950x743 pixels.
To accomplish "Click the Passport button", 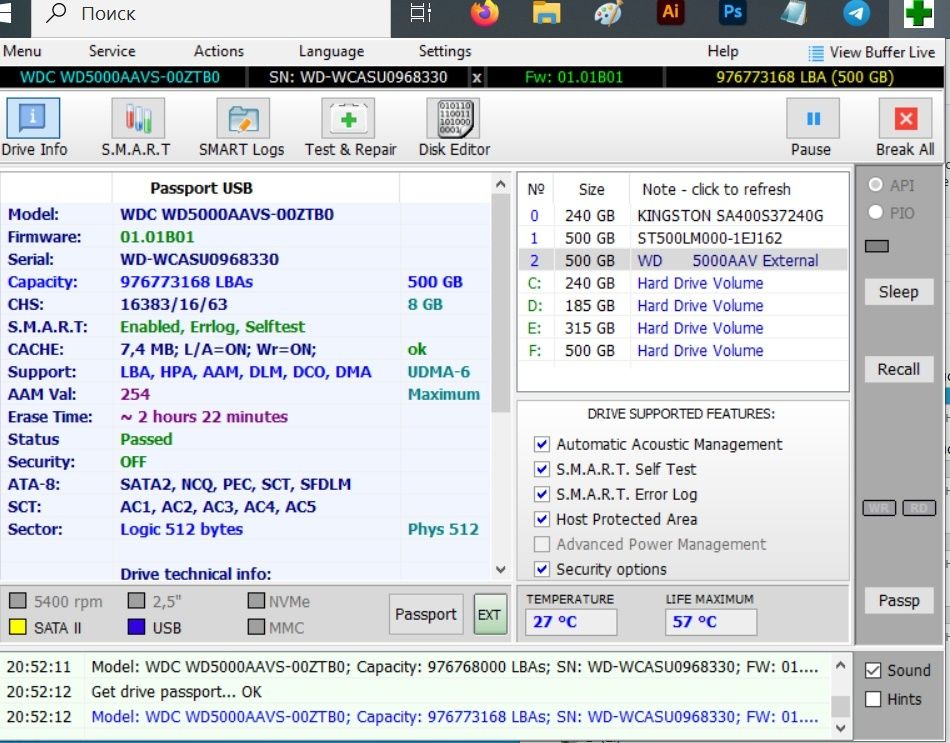I will [x=426, y=614].
